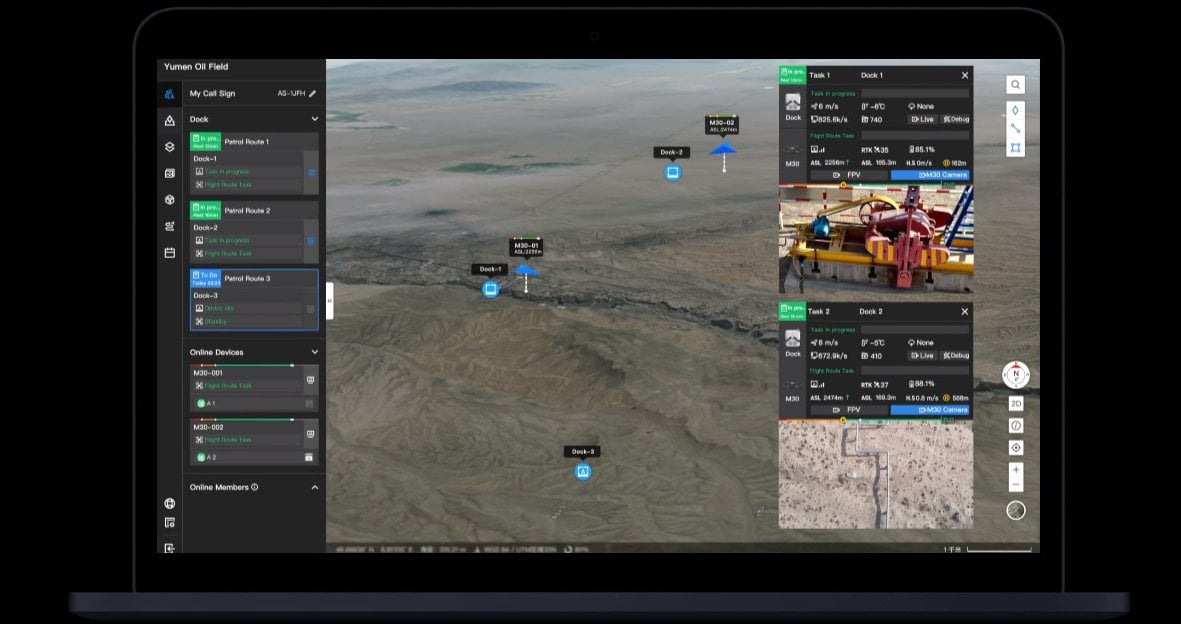Click the map search magnifier icon
Viewport: 1181px width, 624px height.
1016,85
